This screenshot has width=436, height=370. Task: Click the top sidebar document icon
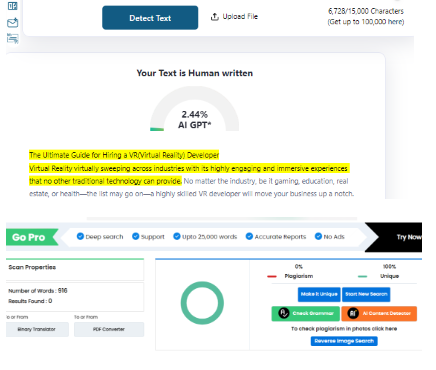click(x=13, y=6)
